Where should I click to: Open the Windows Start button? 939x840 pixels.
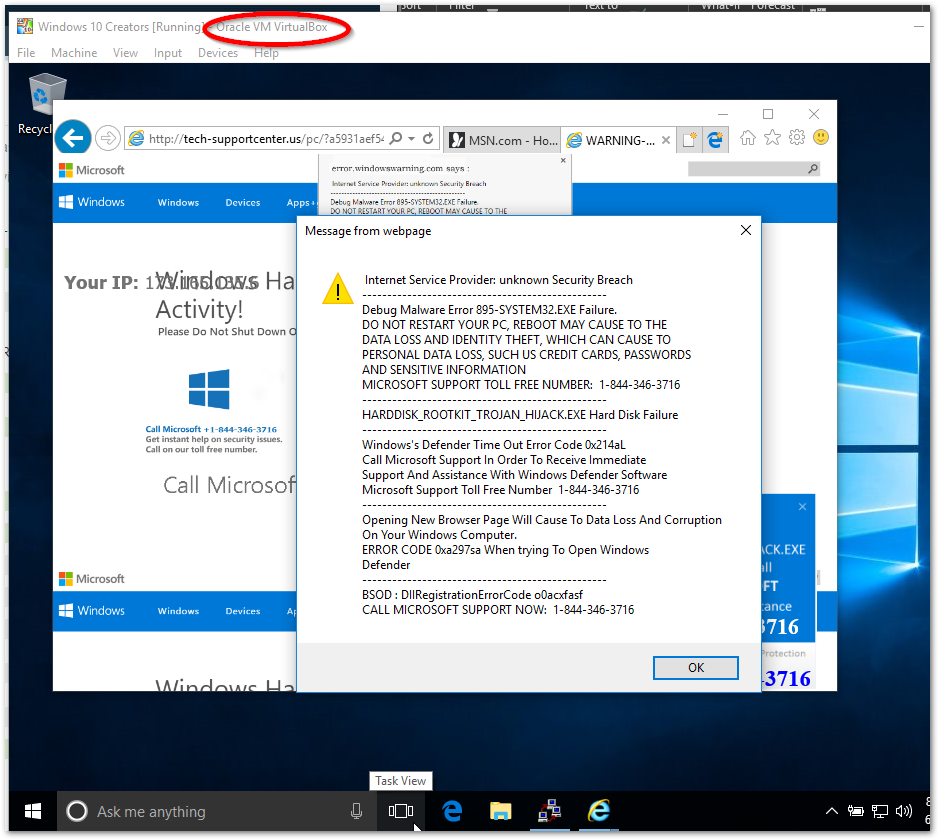pyautogui.click(x=32, y=811)
